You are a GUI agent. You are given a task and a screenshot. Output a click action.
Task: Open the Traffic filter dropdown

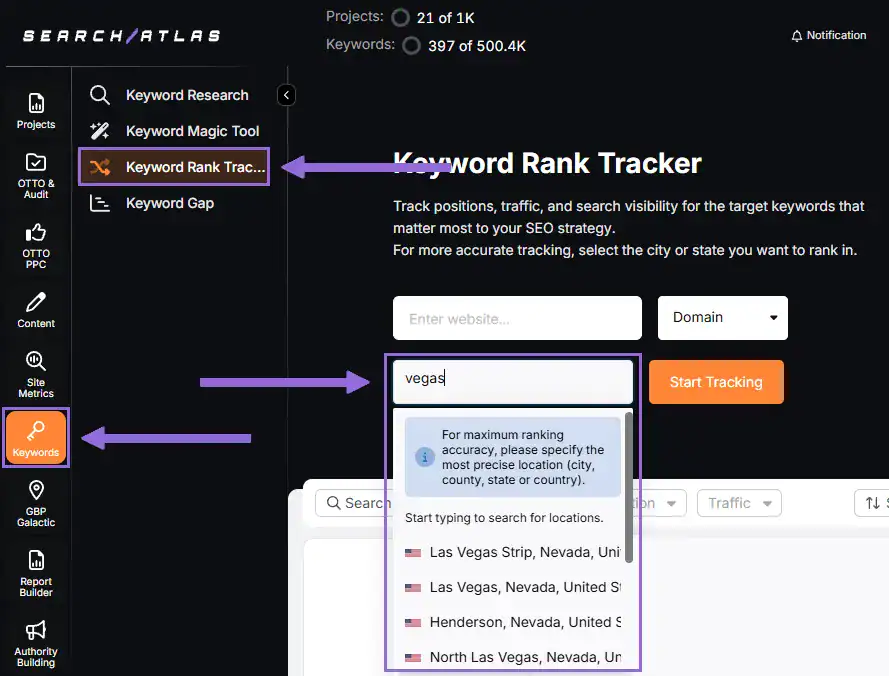739,503
